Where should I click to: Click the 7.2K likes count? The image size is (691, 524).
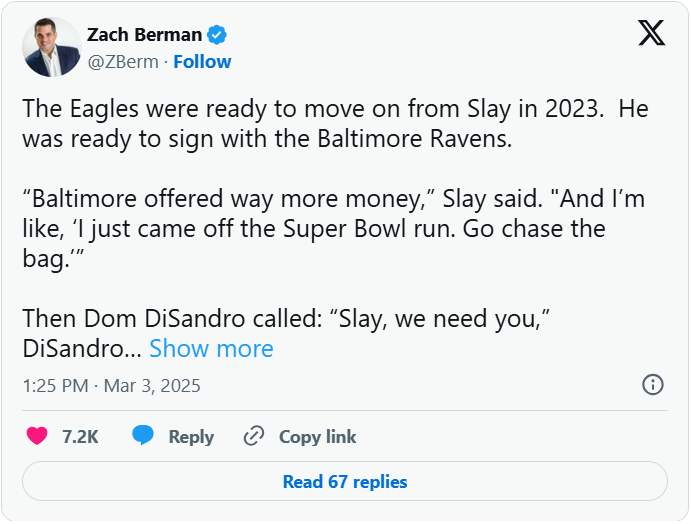click(80, 436)
